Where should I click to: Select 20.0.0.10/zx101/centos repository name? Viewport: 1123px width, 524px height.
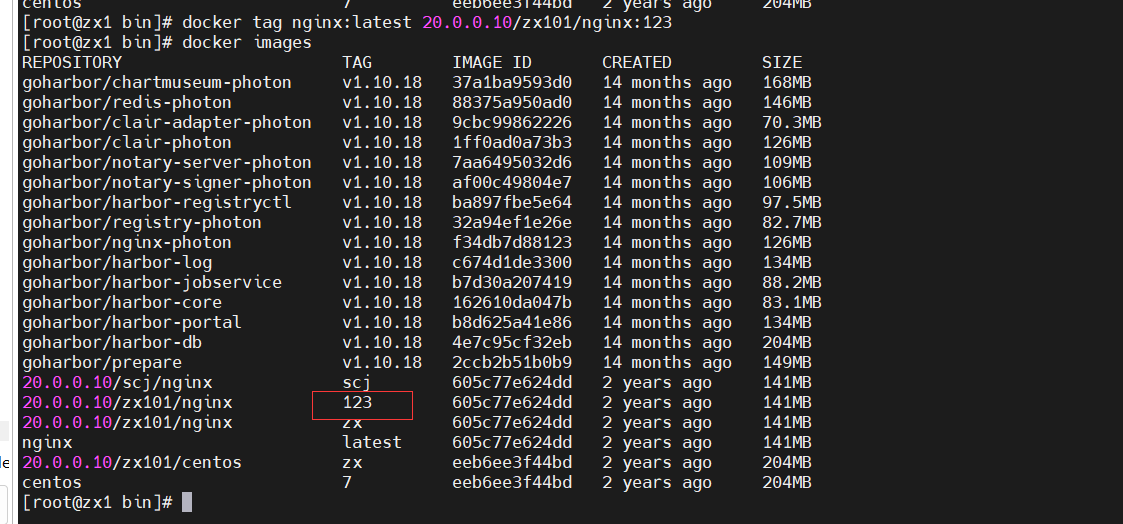pos(132,463)
